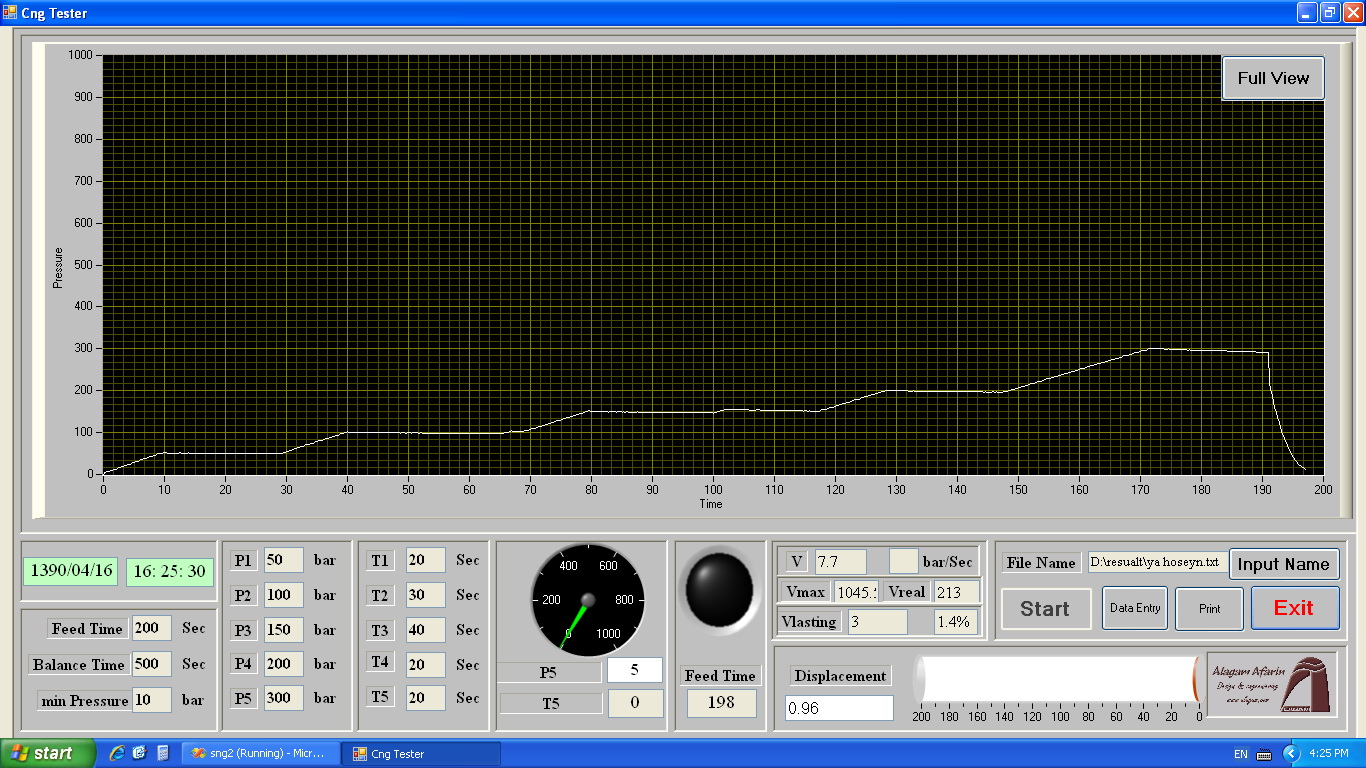Click the Outlook Express quick launch icon
Viewport: 1366px width, 768px height.
click(140, 753)
